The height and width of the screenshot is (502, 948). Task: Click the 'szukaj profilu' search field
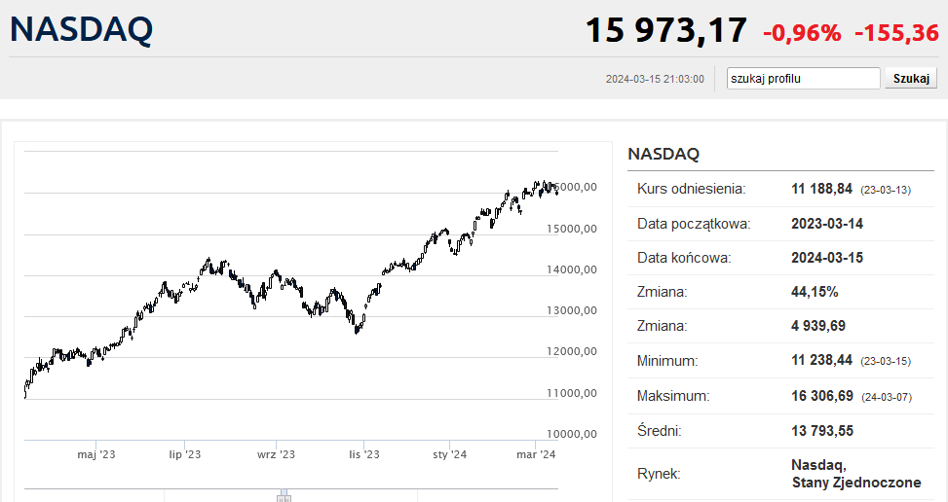[803, 79]
